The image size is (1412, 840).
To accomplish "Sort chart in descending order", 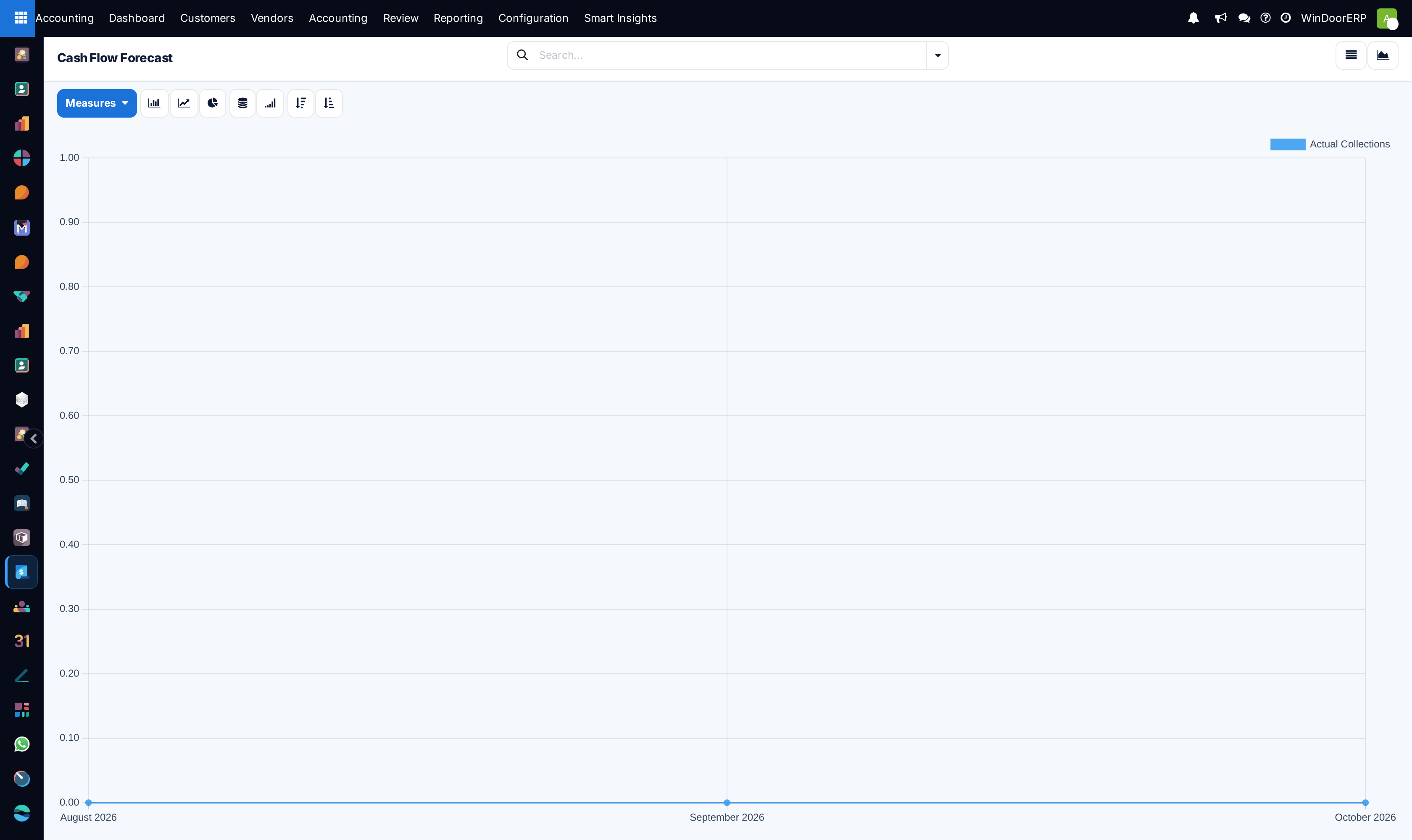I will [x=301, y=103].
